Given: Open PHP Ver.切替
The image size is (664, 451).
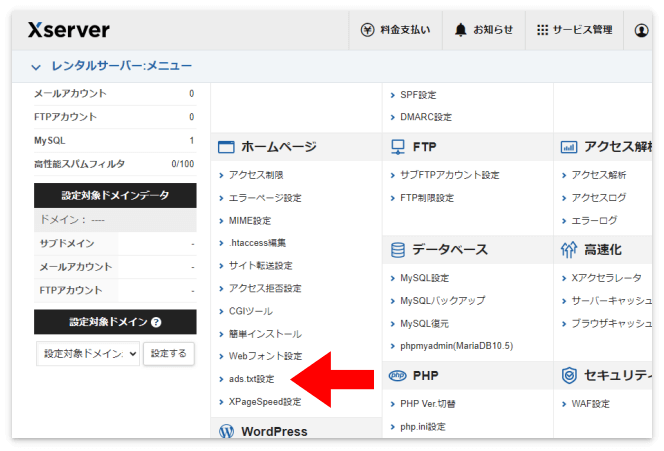Looking at the screenshot, I should click(428, 404).
